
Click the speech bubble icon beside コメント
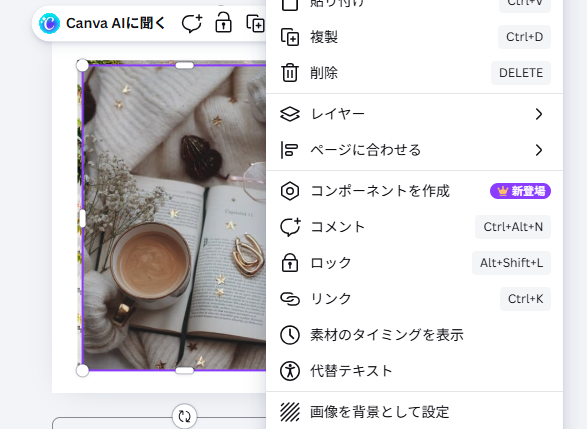point(290,227)
